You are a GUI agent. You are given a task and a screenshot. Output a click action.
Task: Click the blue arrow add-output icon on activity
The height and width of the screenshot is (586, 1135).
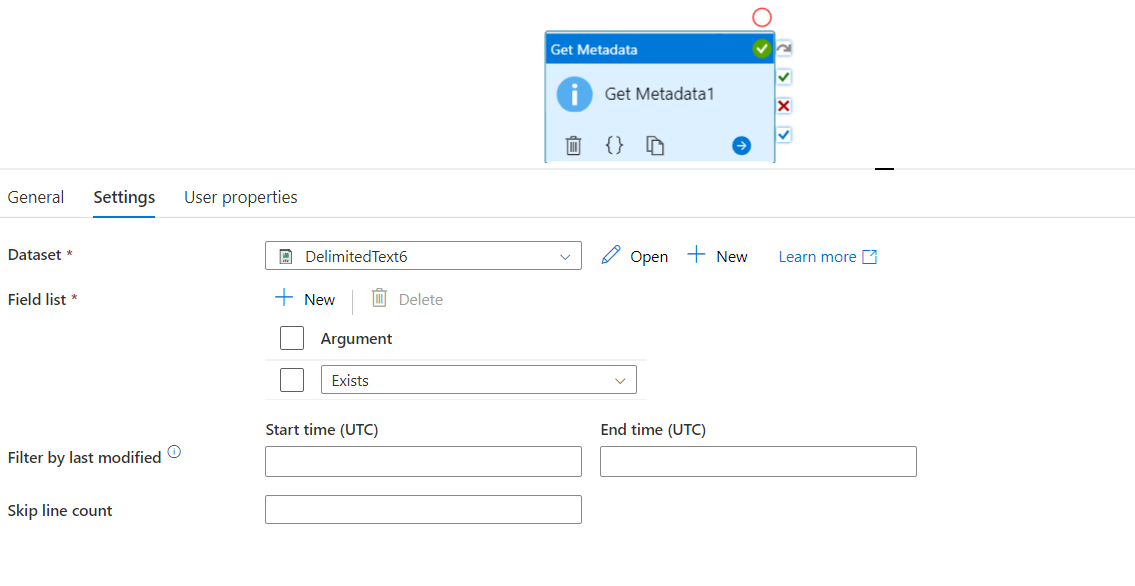[741, 146]
